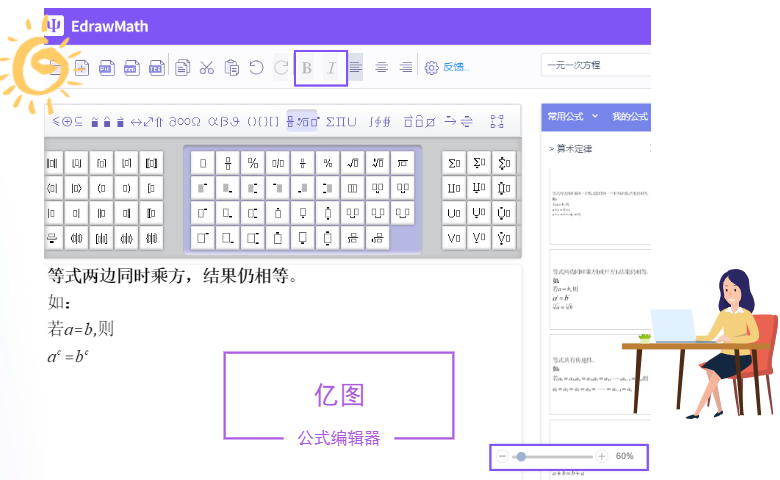Decrease zoom with minus button

tap(502, 456)
